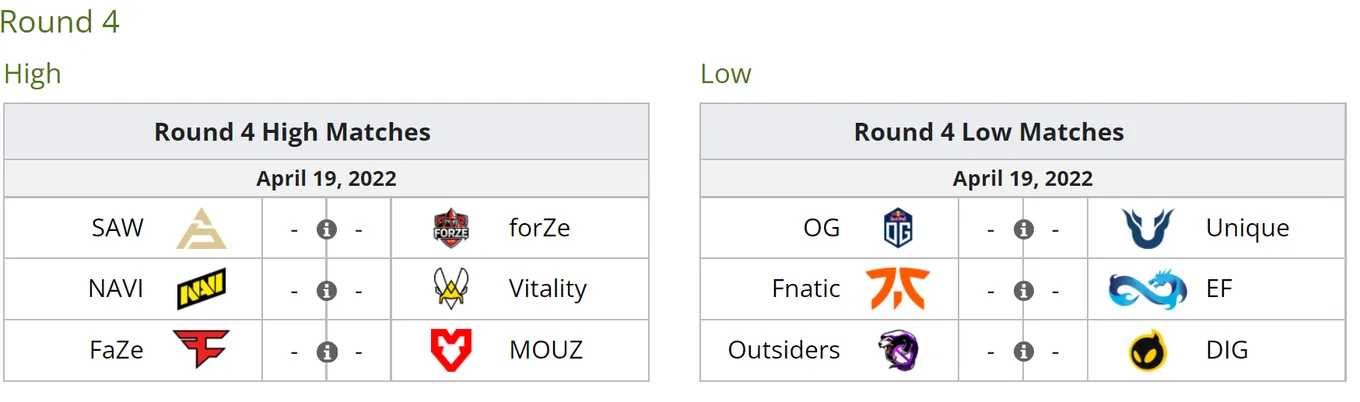
Task: Click the MOUZ heart logo
Action: tap(450, 350)
